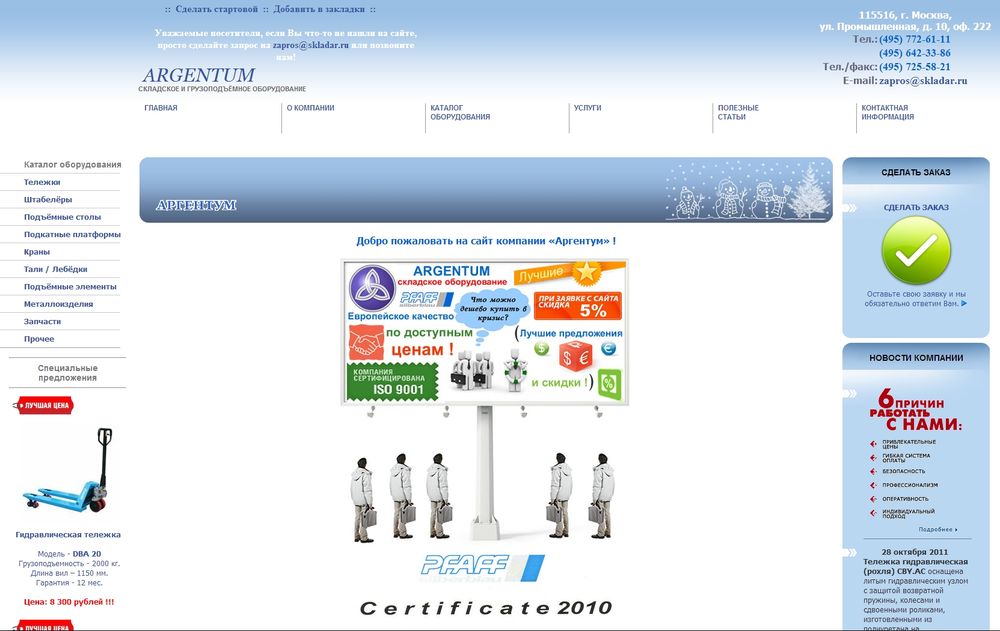Click the Argentum billboard banner image
This screenshot has height=631, width=1000.
tap(485, 332)
